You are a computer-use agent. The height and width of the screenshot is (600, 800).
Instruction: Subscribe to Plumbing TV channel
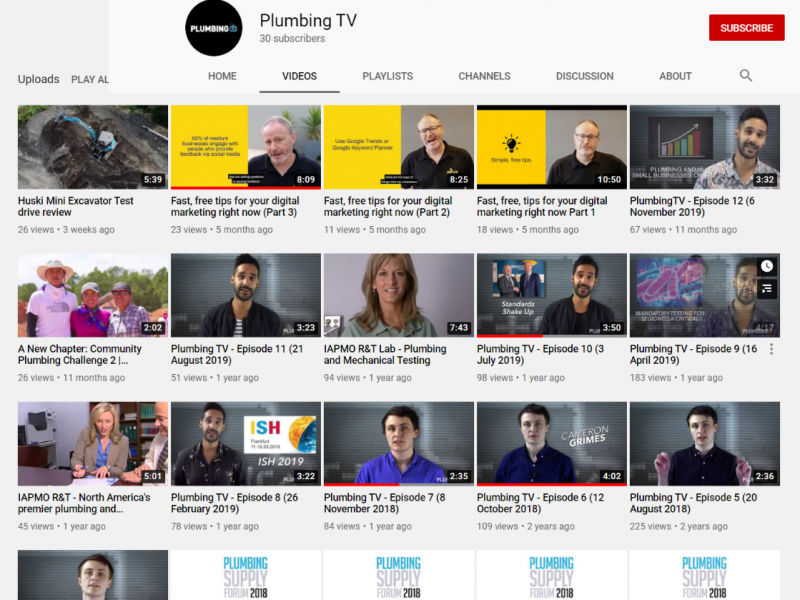point(746,28)
